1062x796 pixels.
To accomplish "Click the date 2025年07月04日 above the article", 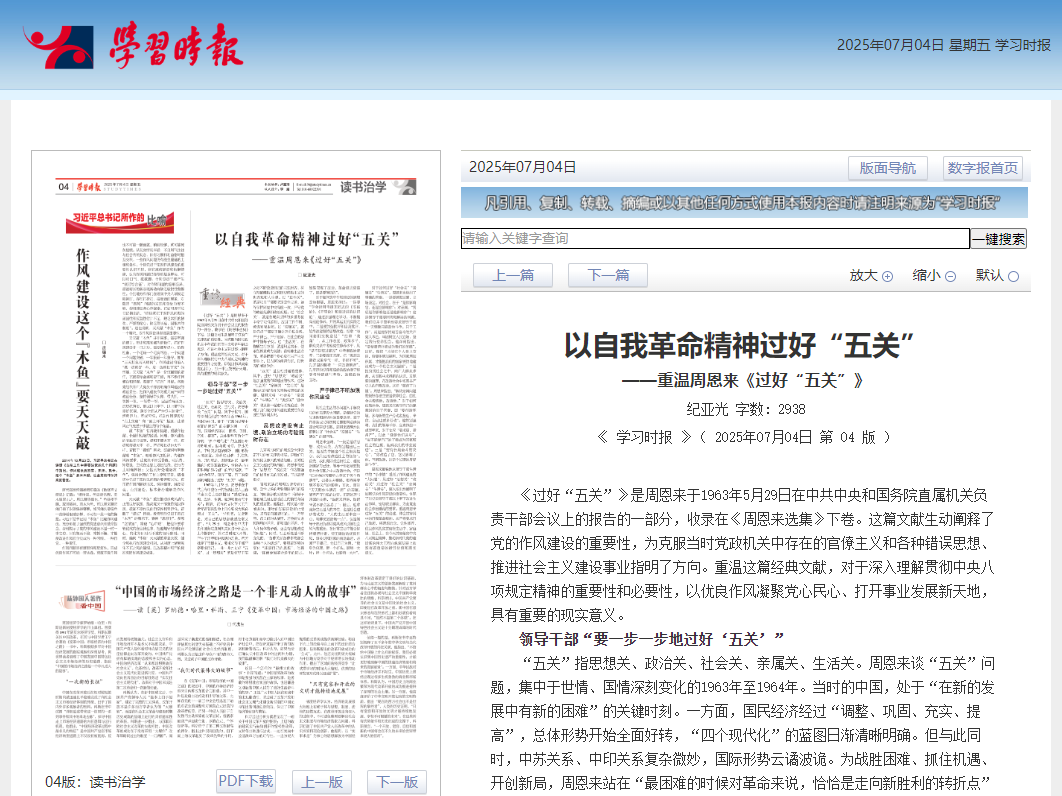I will point(522,167).
